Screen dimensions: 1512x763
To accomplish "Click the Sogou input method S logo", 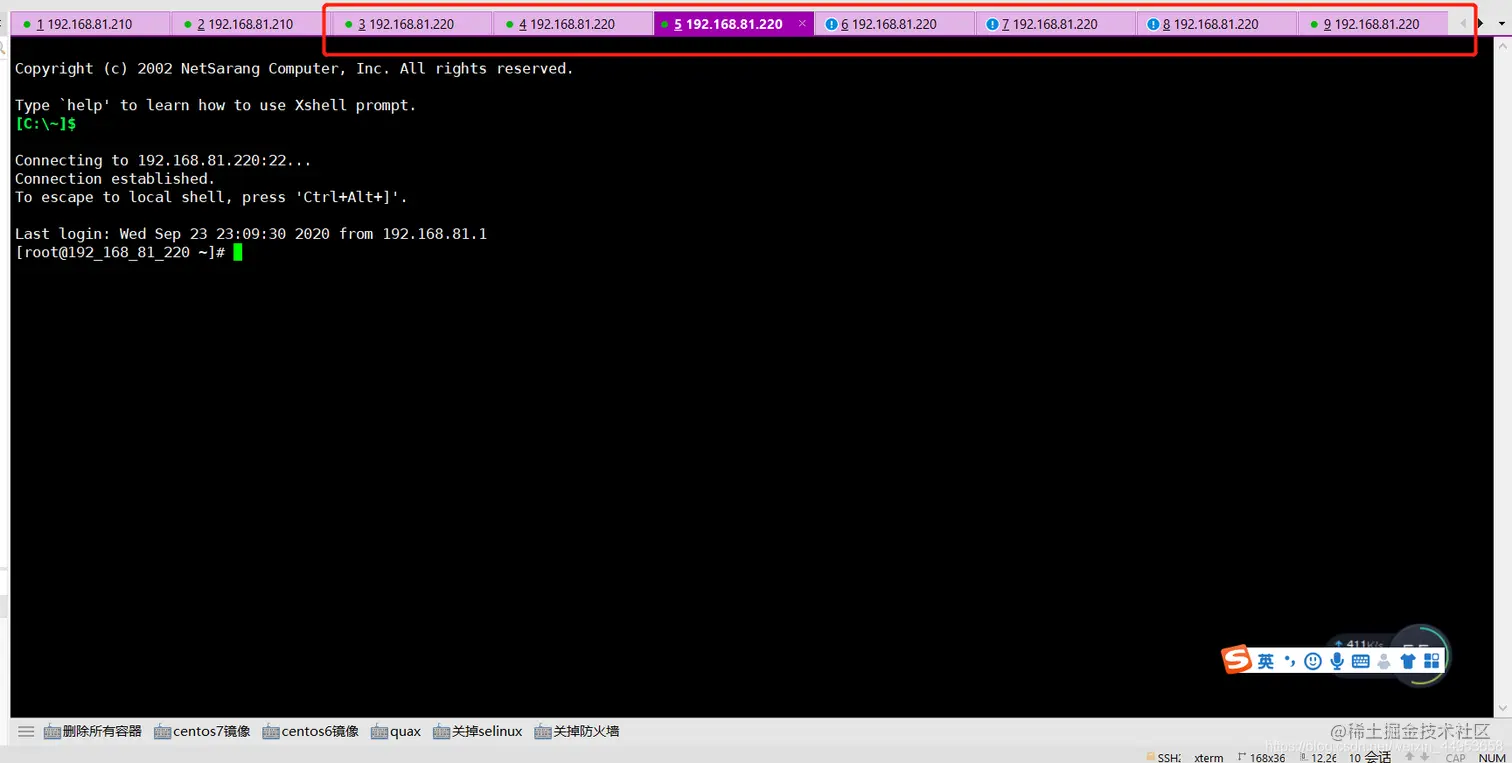I will coord(1237,660).
